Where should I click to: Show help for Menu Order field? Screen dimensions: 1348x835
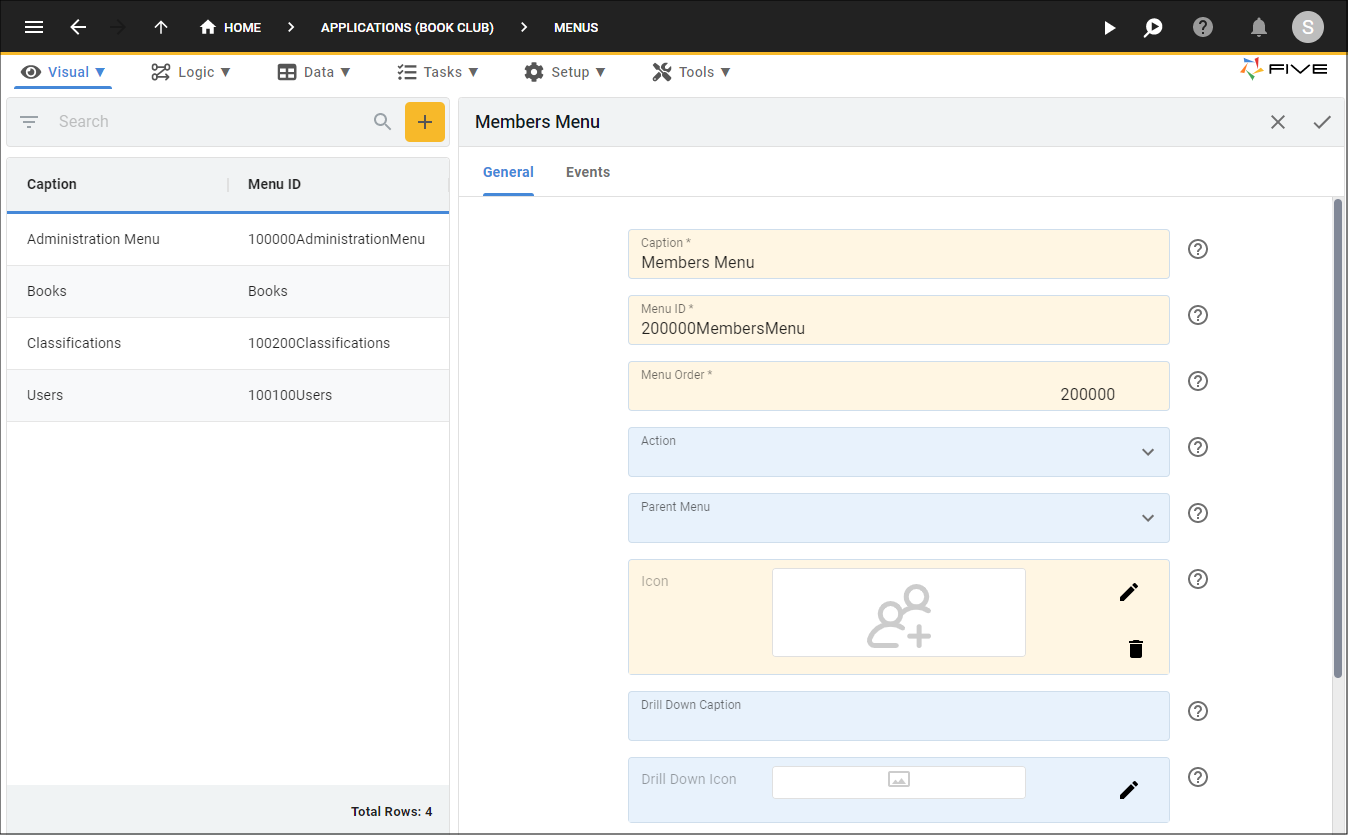pos(1198,381)
